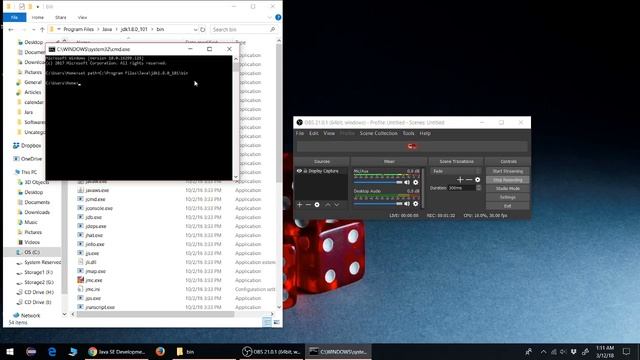Click Program Files in the address path
640x360 pixels.
[x=78, y=29]
